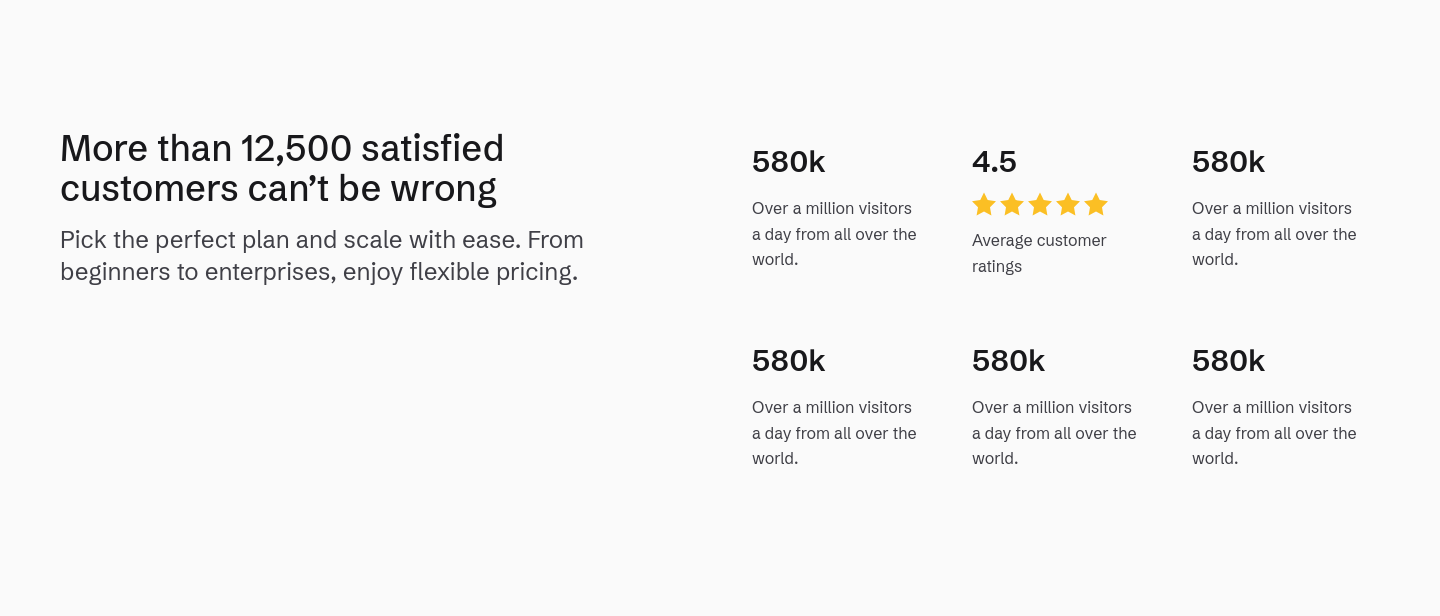The height and width of the screenshot is (616, 1440).
Task: Click the 'More than 12,500 satisfied' heading line
Action: [282, 149]
